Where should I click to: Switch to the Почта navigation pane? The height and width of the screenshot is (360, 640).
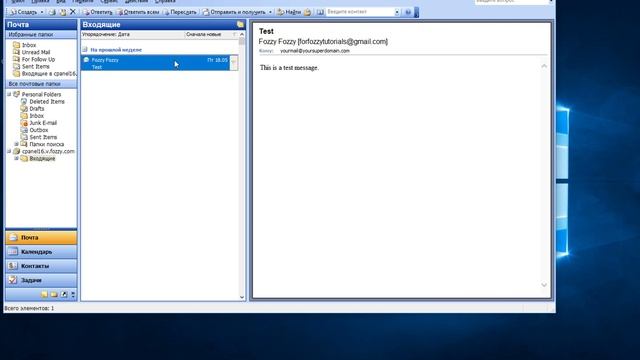(x=41, y=238)
